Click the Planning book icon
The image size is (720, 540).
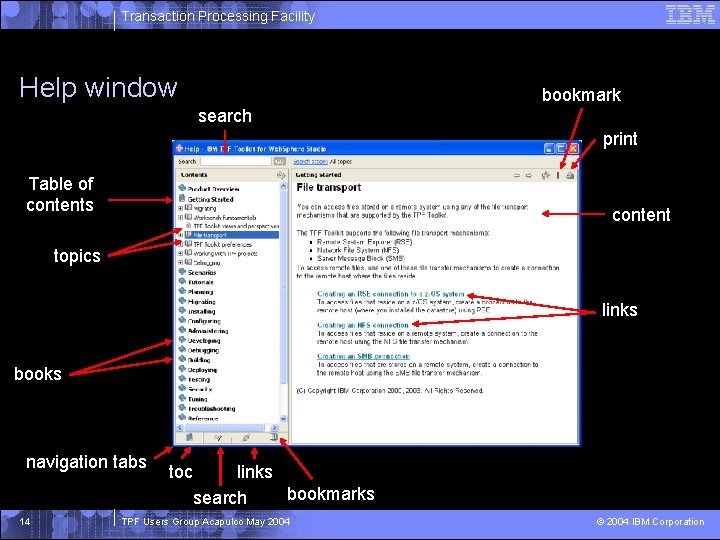click(x=182, y=291)
